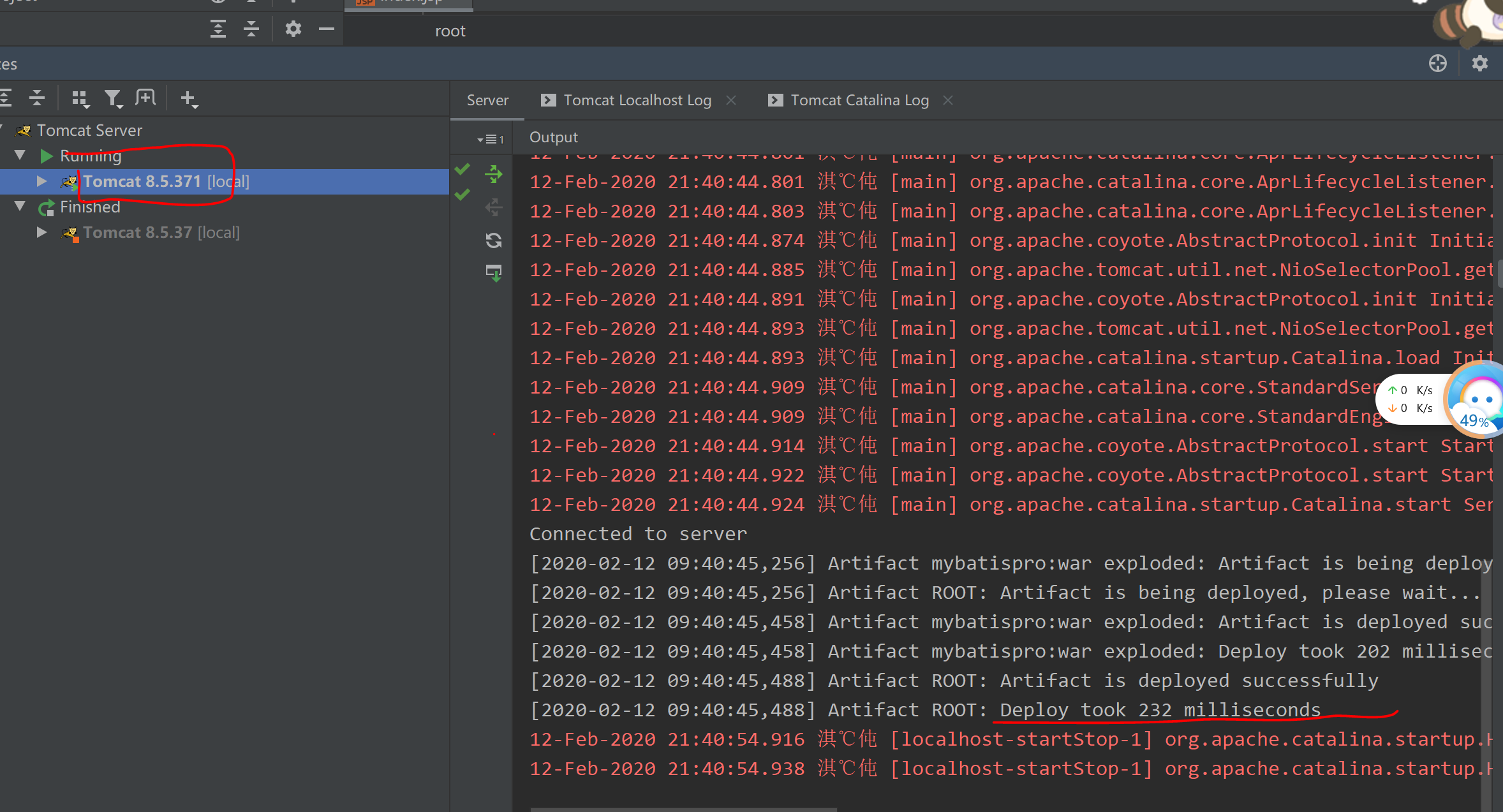Collapse the Running server group
Viewport: 1503px width, 812px height.
[x=20, y=155]
